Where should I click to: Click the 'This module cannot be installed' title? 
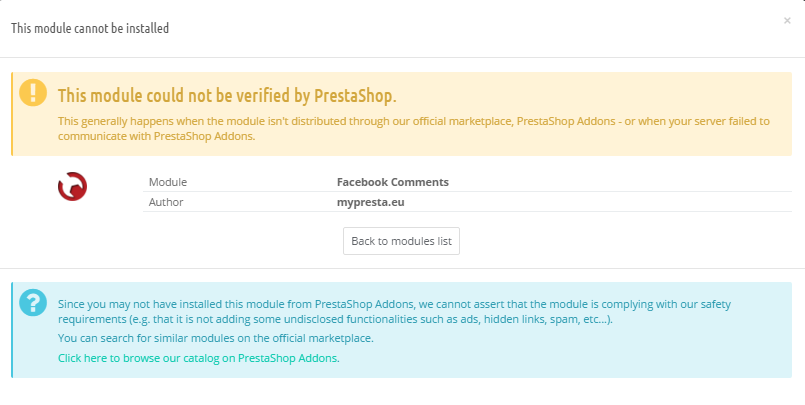point(90,28)
